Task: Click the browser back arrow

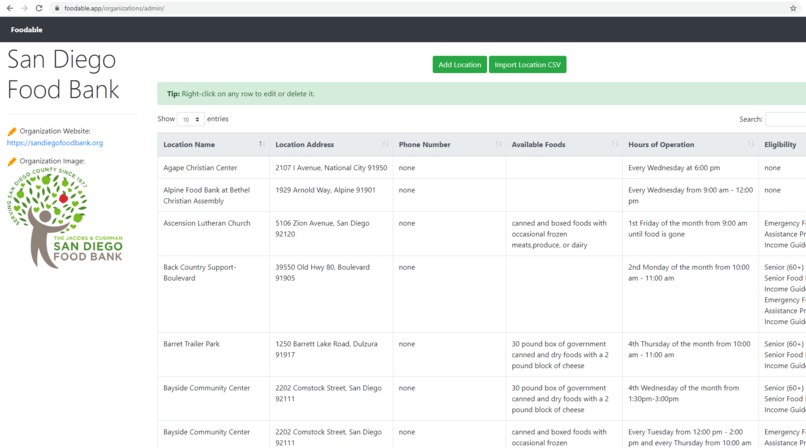Action: click(10, 8)
